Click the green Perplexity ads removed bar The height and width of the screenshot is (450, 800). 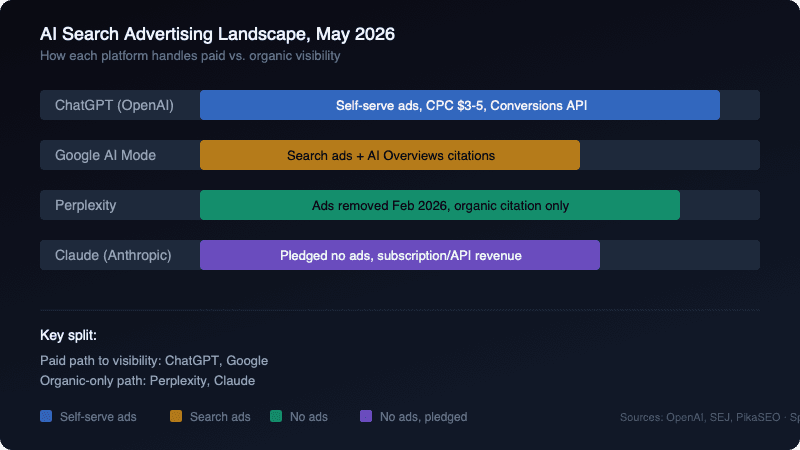(x=440, y=205)
